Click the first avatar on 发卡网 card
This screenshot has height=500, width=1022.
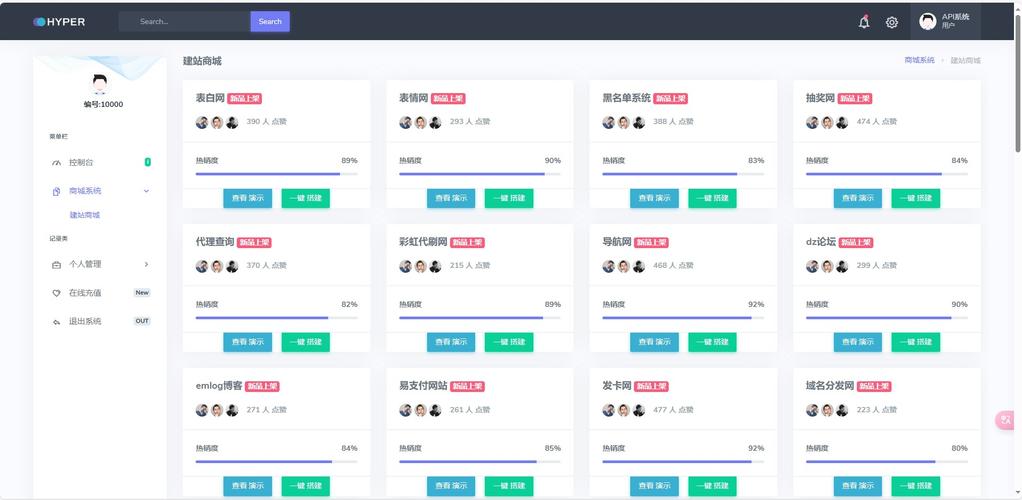609,410
